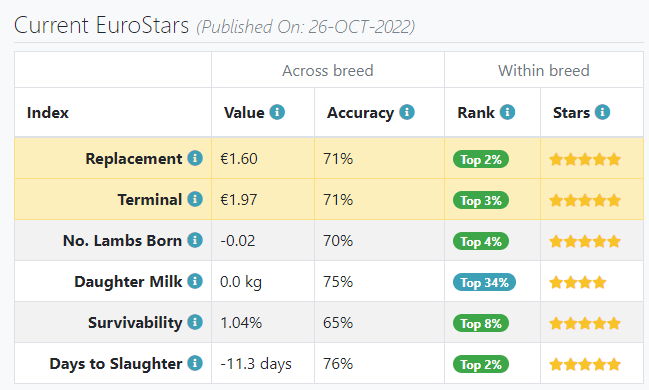
Task: Click info icon next to No. Lambs Born
Action: 195,240
